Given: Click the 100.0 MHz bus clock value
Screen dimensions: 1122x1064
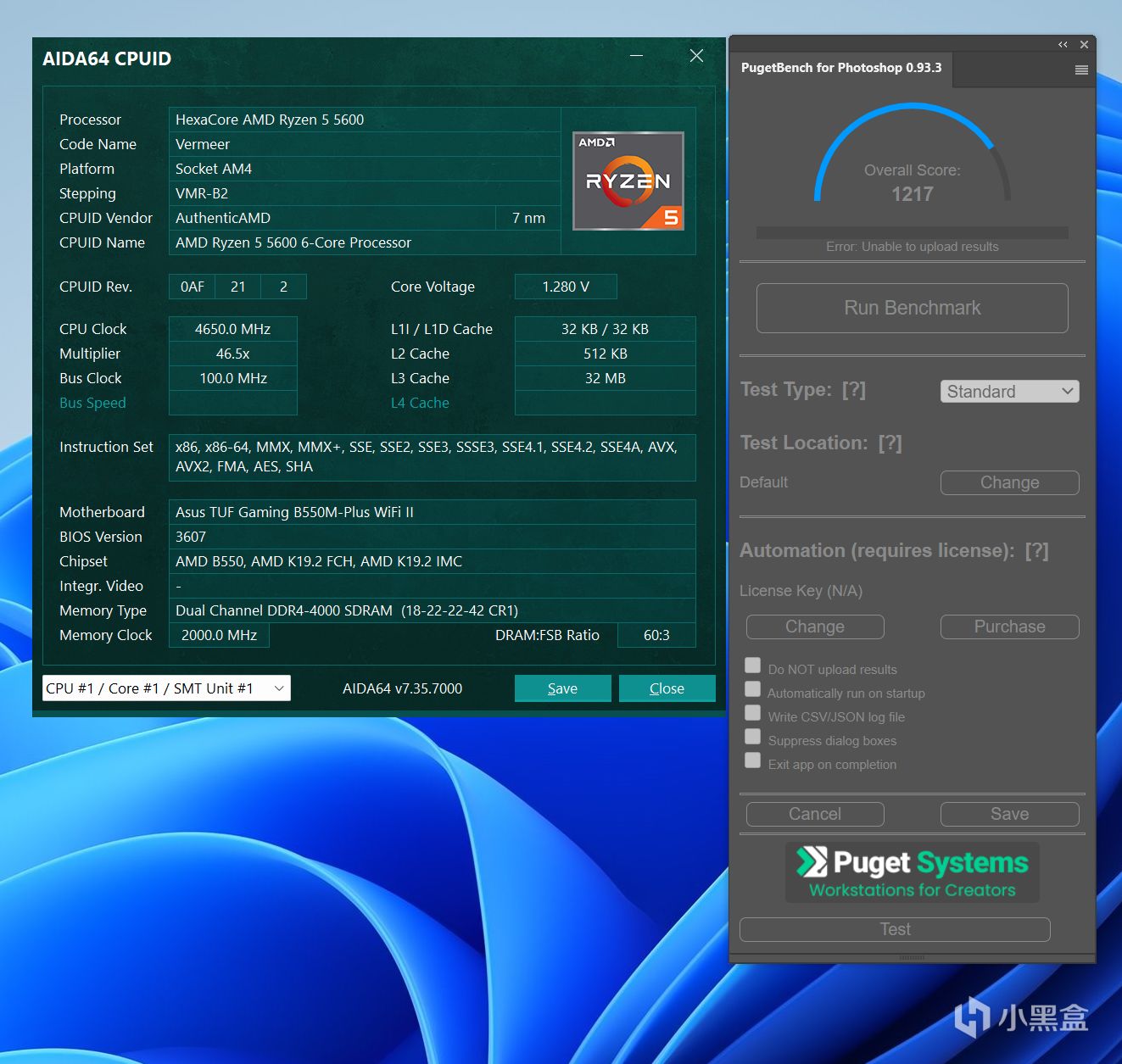Looking at the screenshot, I should [233, 378].
